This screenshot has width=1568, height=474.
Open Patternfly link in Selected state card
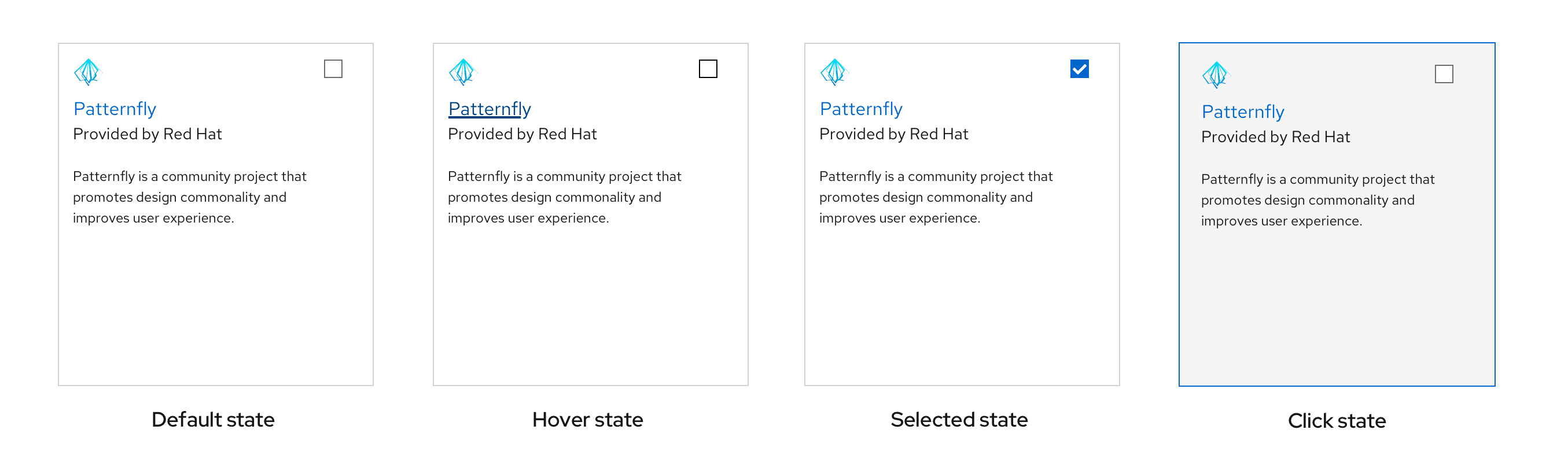(861, 109)
